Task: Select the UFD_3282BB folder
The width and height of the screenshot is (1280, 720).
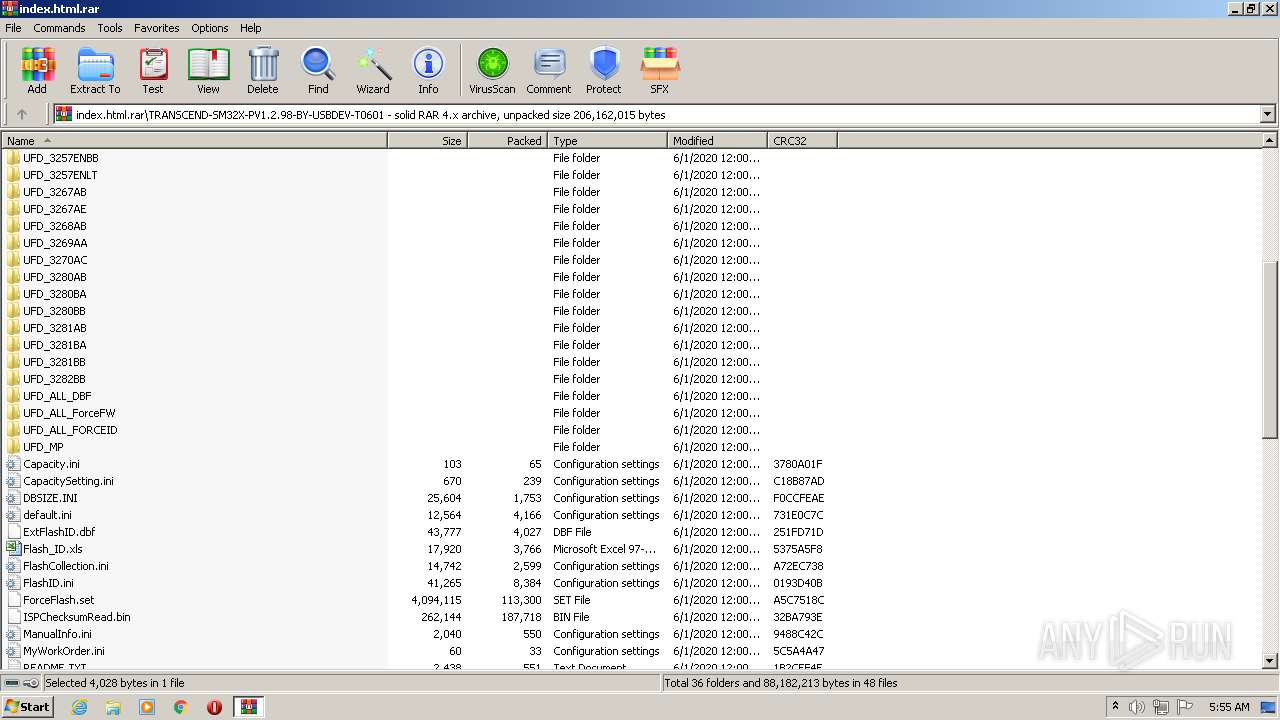Action: 55,379
